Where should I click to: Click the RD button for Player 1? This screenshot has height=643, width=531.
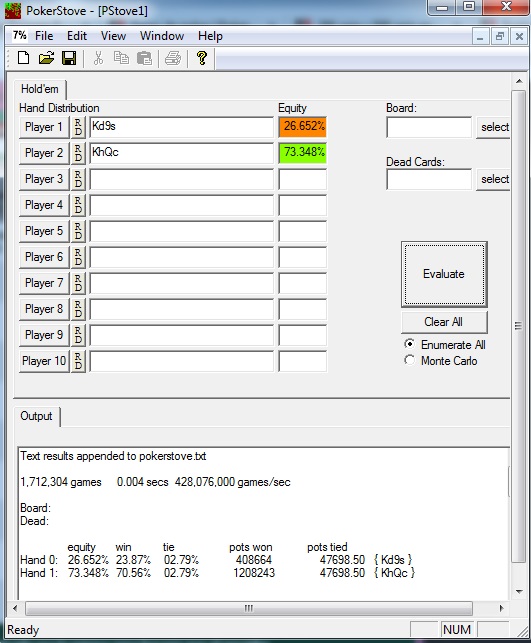coord(78,127)
